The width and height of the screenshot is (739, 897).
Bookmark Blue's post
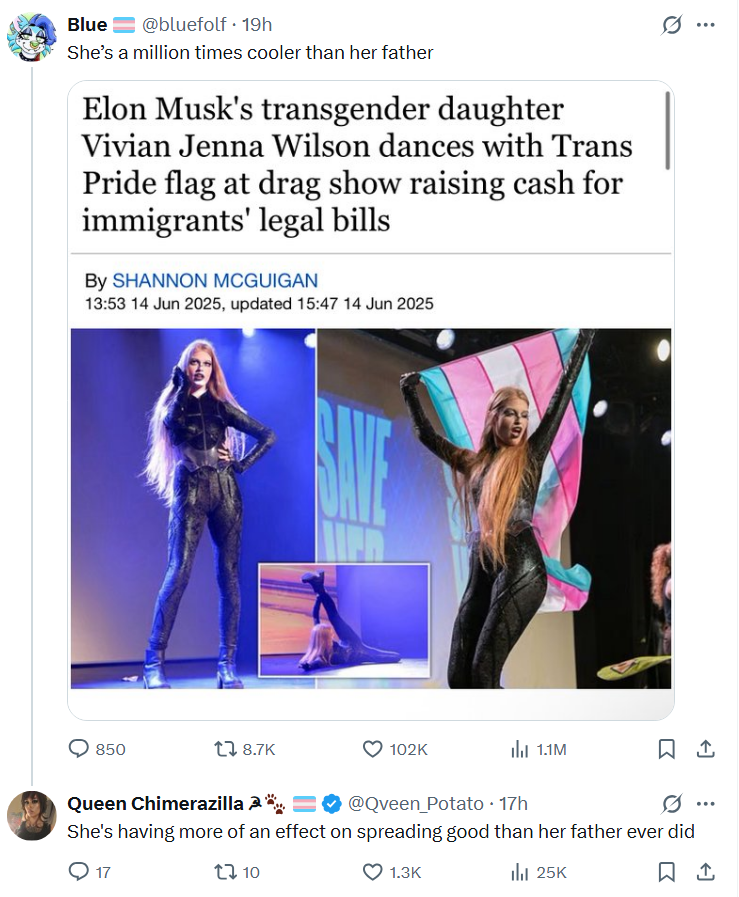click(x=667, y=748)
